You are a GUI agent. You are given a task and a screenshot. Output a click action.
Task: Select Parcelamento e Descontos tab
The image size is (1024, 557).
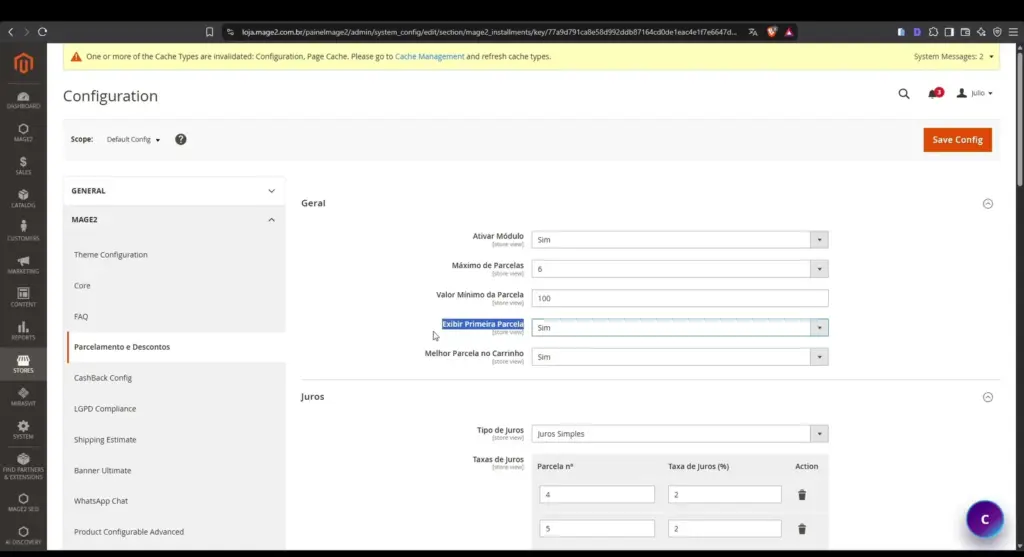click(x=121, y=347)
